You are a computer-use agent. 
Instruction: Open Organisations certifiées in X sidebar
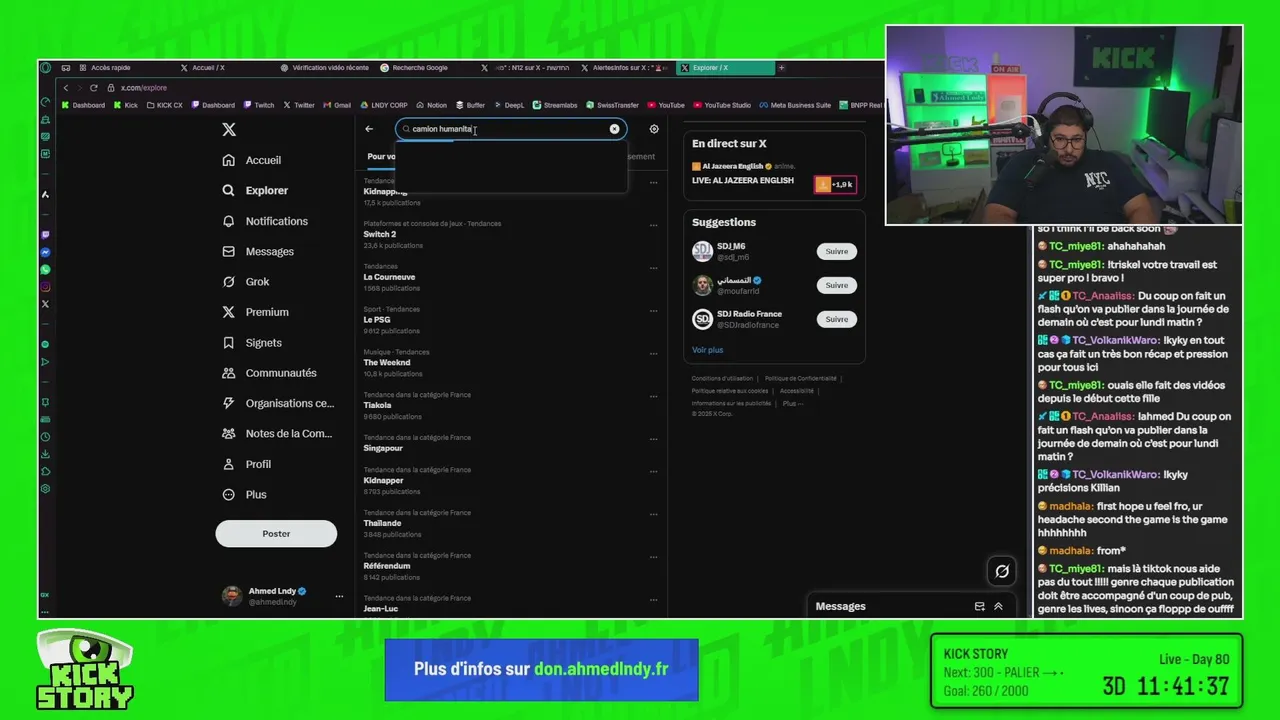(x=278, y=403)
